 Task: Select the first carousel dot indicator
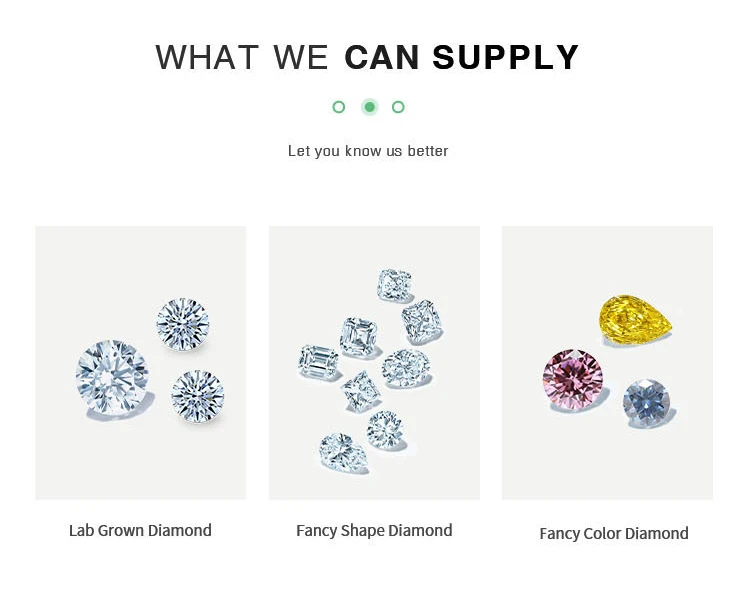click(339, 107)
